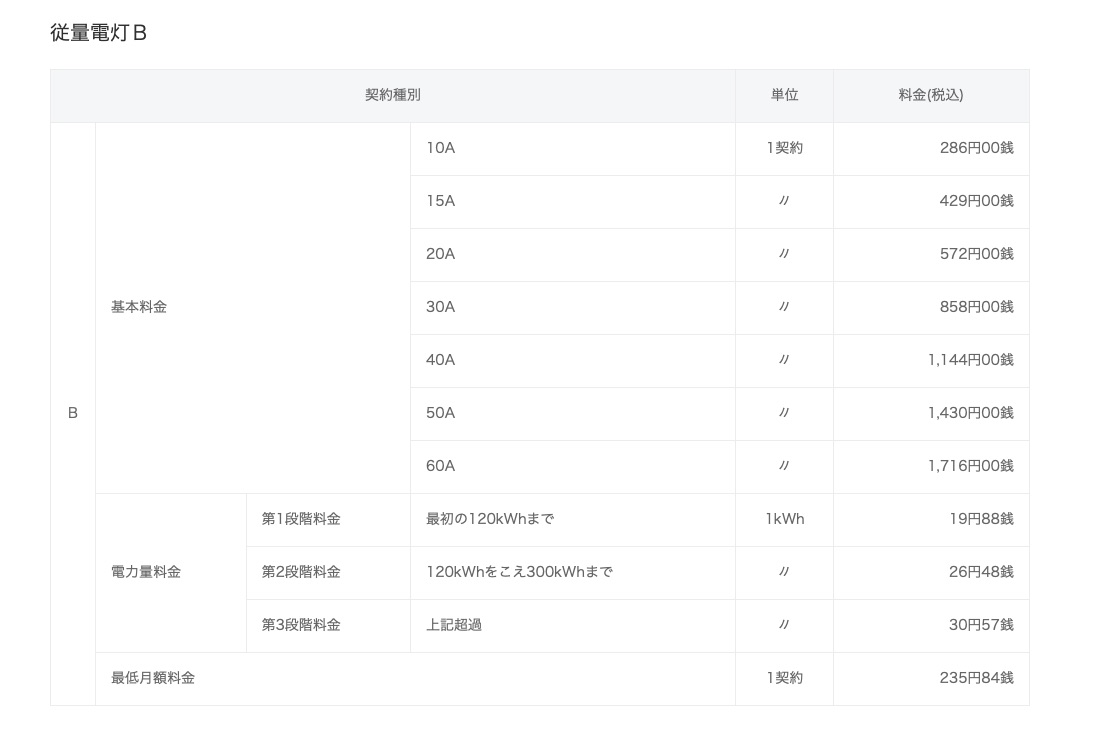
Task: Select the 1,430円00銭 price
Action: [x=971, y=414]
